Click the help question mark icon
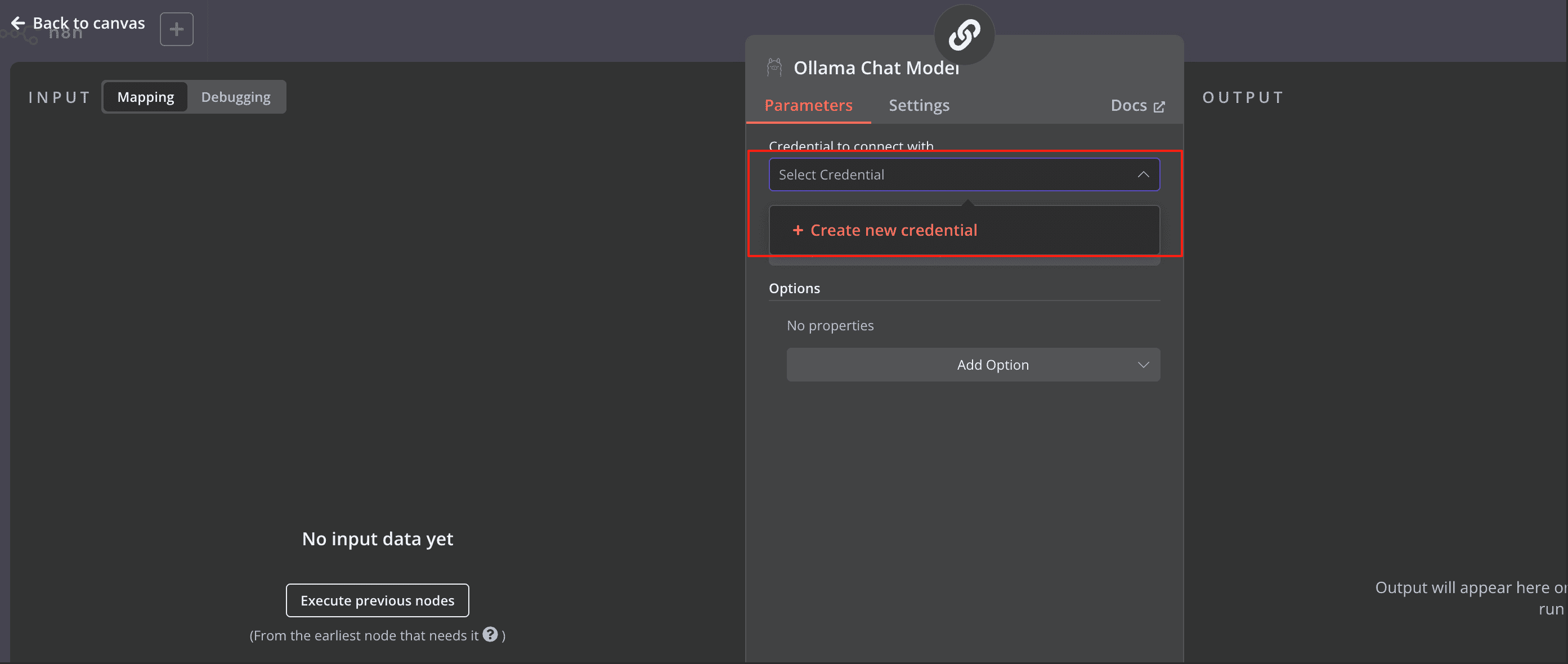 point(490,634)
